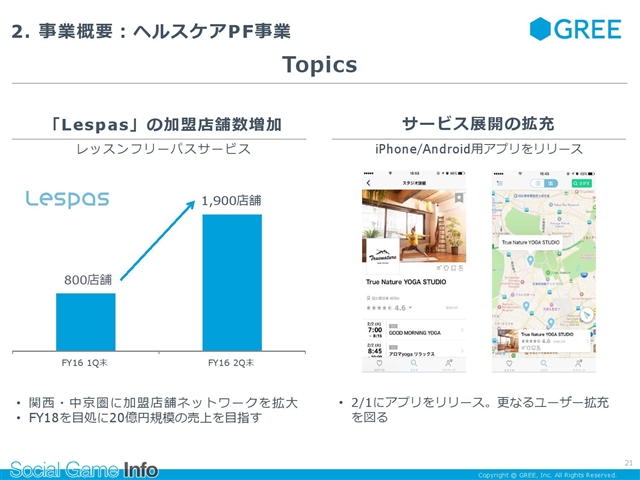Tap the filter list icon atop map screen
The width and height of the screenshot is (640, 480).
(x=500, y=183)
